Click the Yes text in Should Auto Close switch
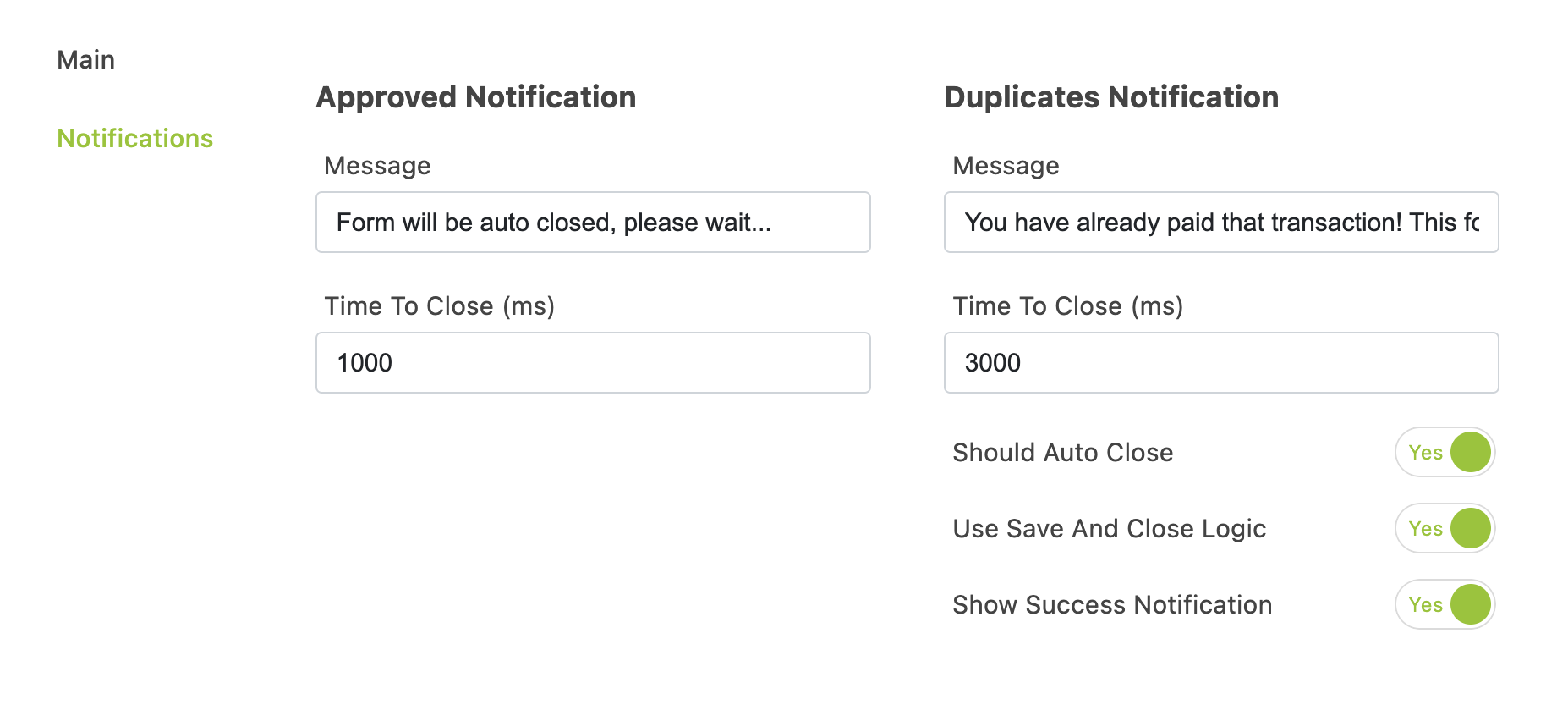Viewport: 1568px width, 721px height. pyautogui.click(x=1425, y=453)
